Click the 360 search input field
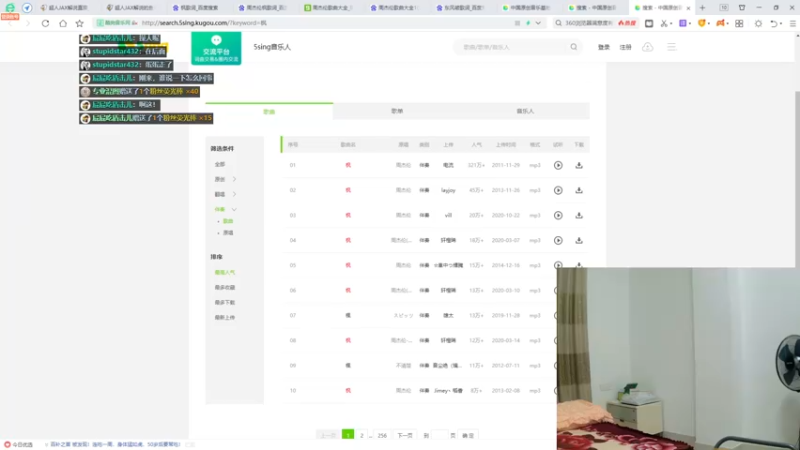 coord(590,23)
